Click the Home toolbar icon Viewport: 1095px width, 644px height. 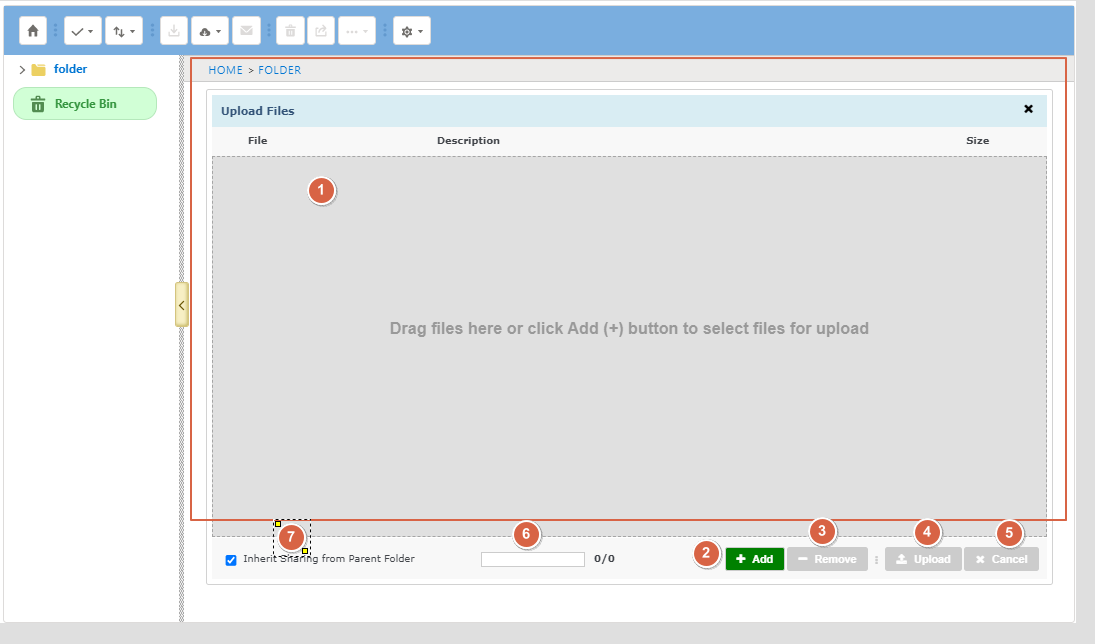[x=33, y=31]
